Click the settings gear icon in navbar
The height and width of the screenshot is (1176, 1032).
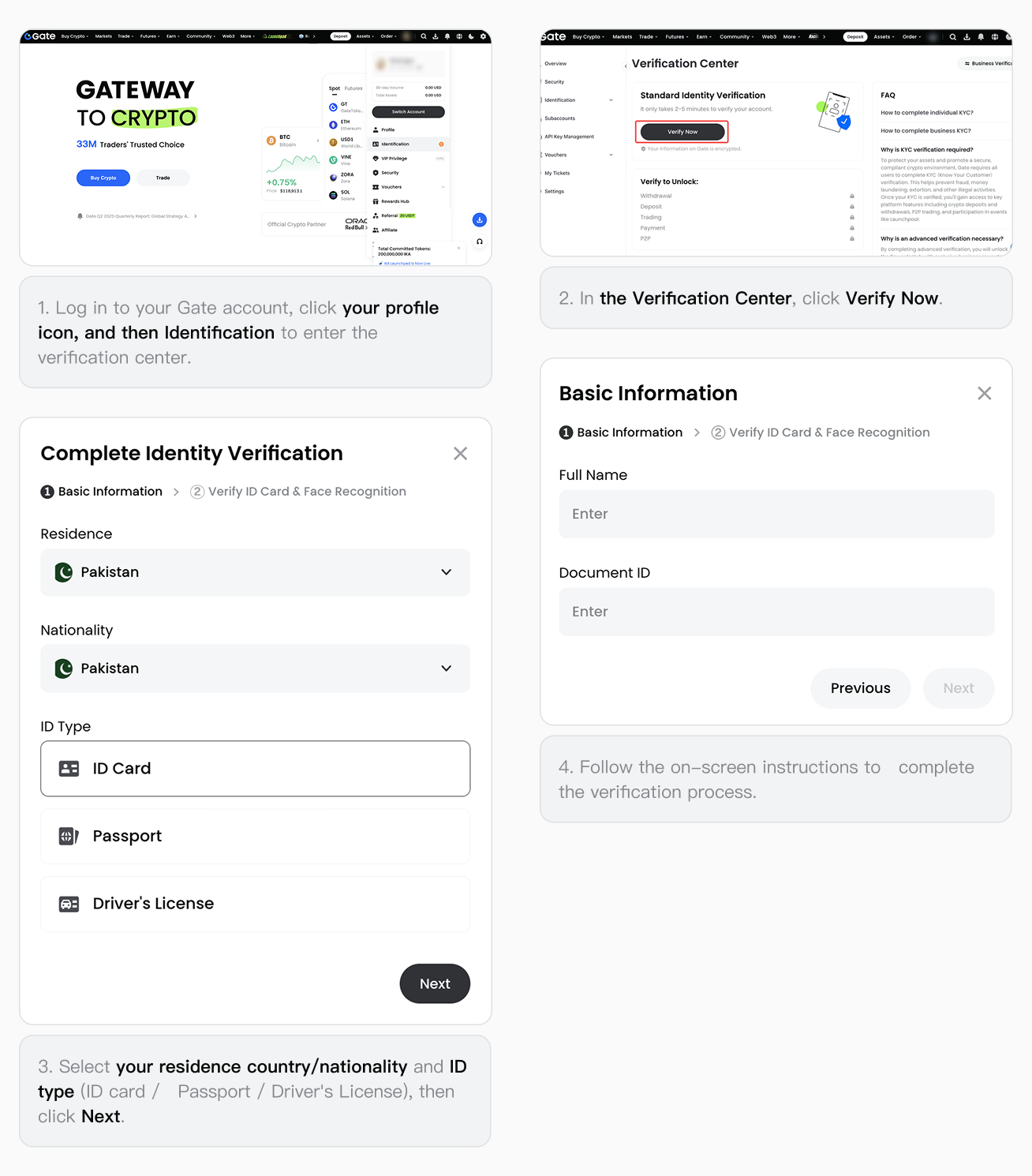[483, 36]
